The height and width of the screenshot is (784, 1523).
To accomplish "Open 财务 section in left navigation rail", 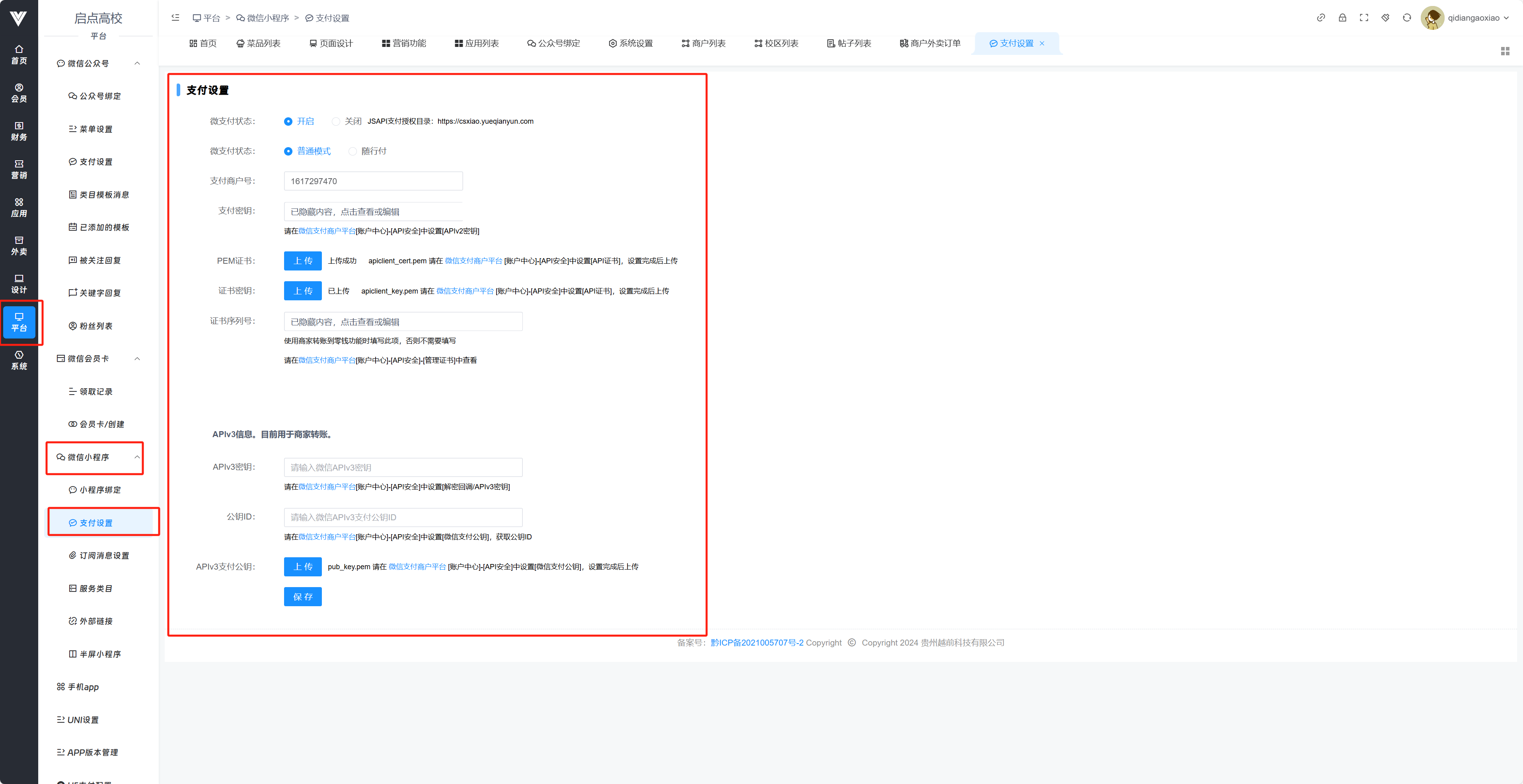I will (19, 130).
